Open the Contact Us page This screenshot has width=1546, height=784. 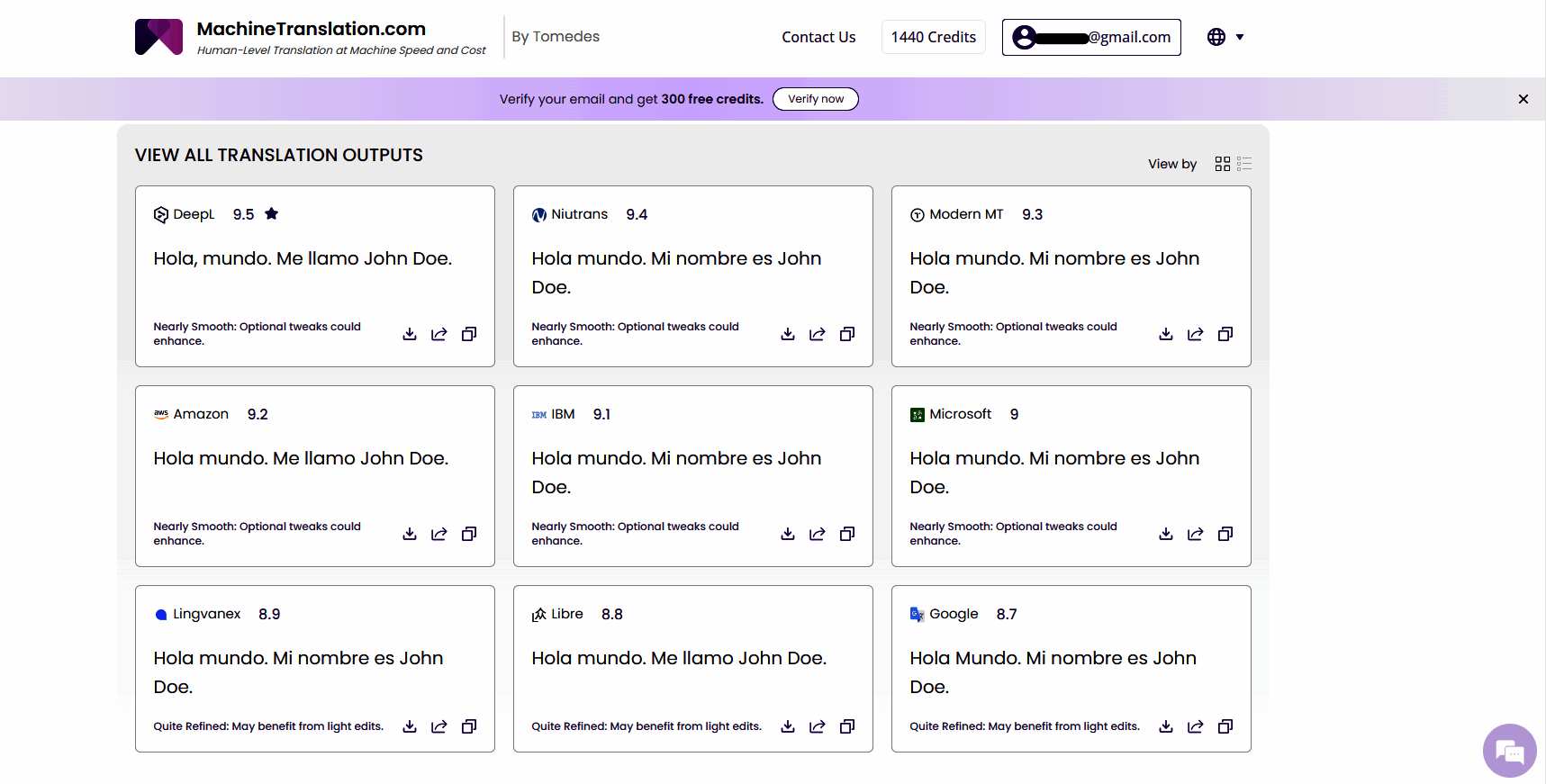818,37
